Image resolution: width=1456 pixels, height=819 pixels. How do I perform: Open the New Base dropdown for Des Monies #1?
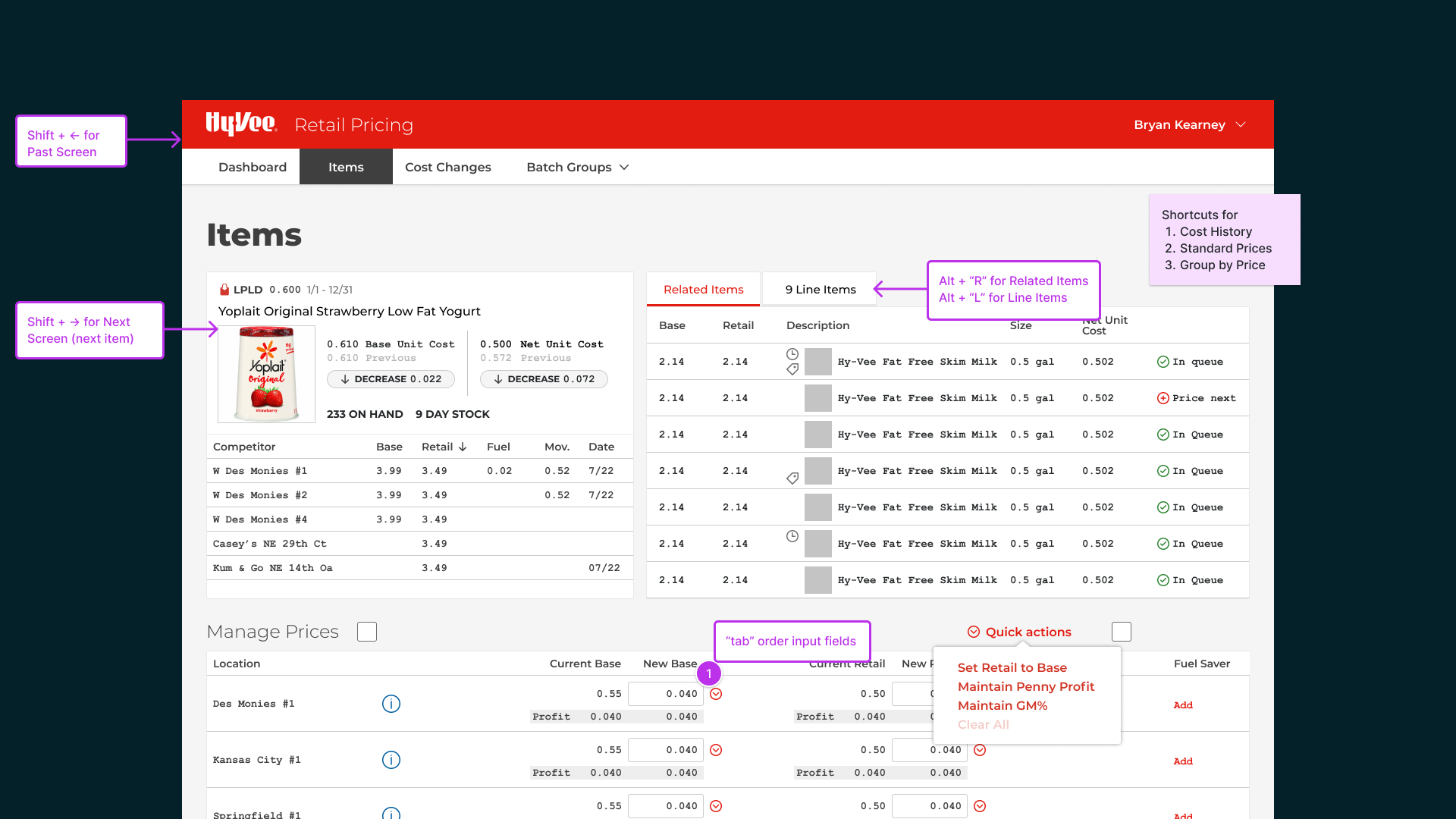tap(716, 694)
